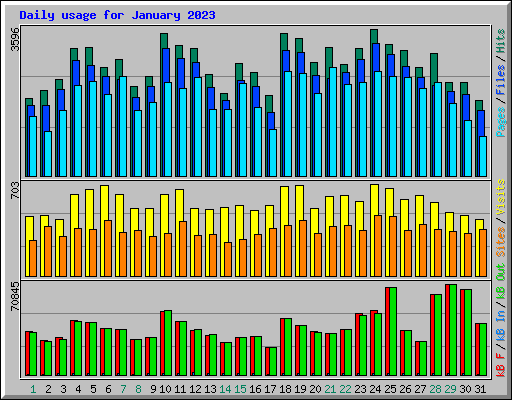Click day label 3 on the x-axis
This screenshot has width=512, height=400.
tap(63, 389)
